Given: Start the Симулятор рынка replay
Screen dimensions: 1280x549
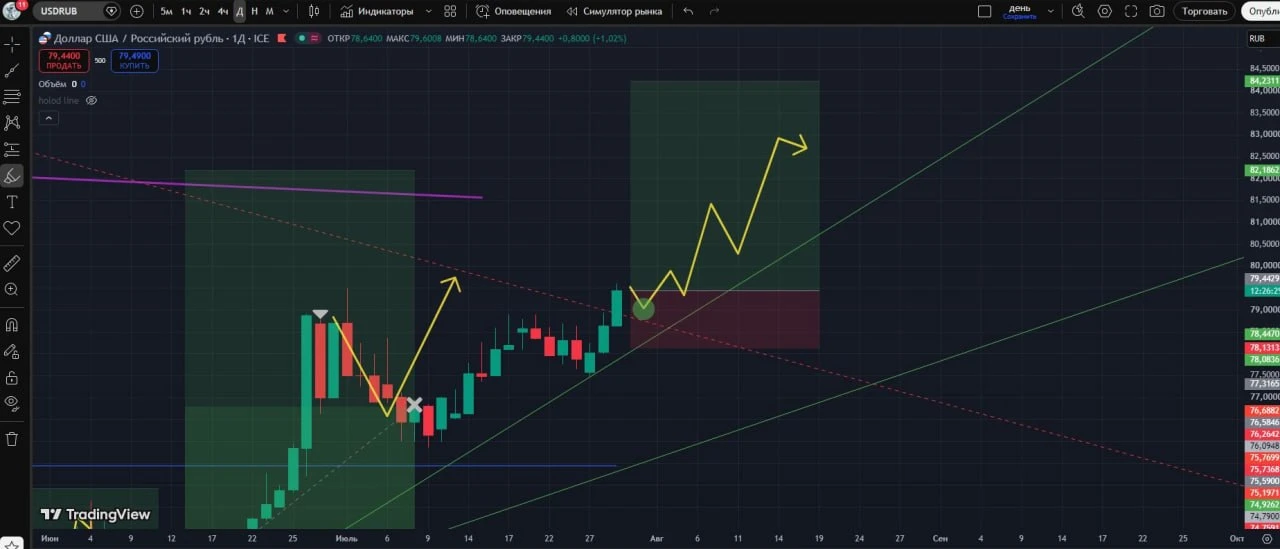Looking at the screenshot, I should coord(614,11).
